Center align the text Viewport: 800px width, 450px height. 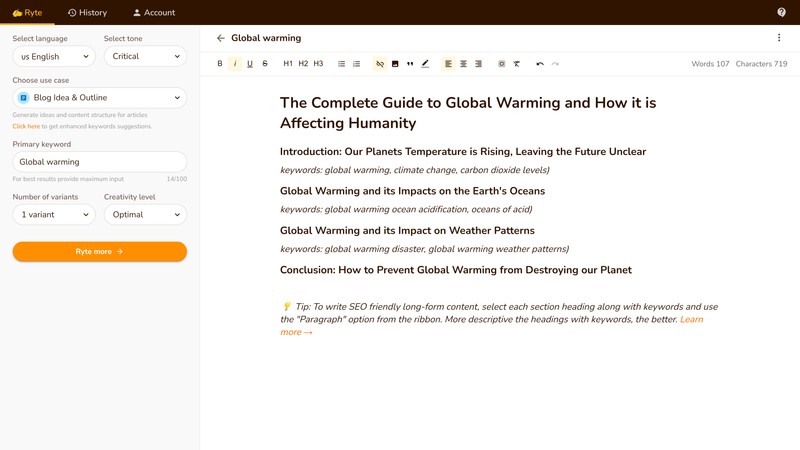tap(463, 64)
